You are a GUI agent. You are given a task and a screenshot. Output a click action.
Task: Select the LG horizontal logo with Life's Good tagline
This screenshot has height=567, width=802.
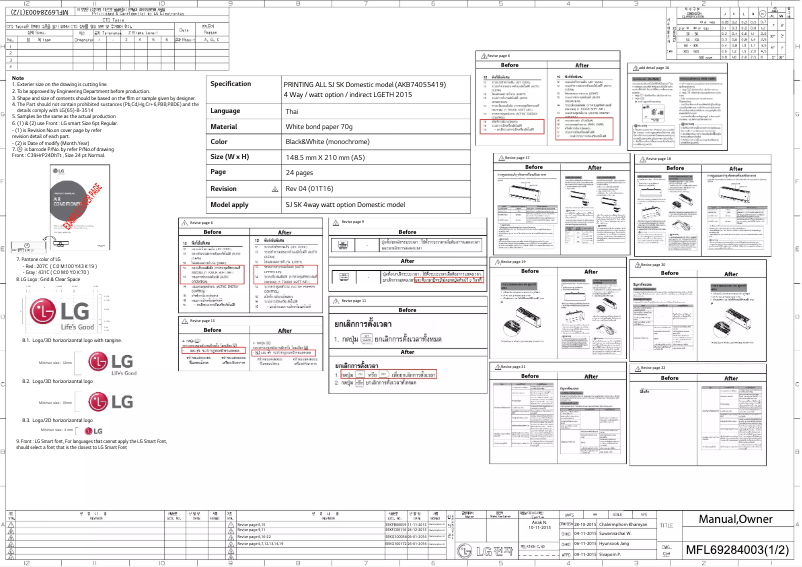[113, 364]
